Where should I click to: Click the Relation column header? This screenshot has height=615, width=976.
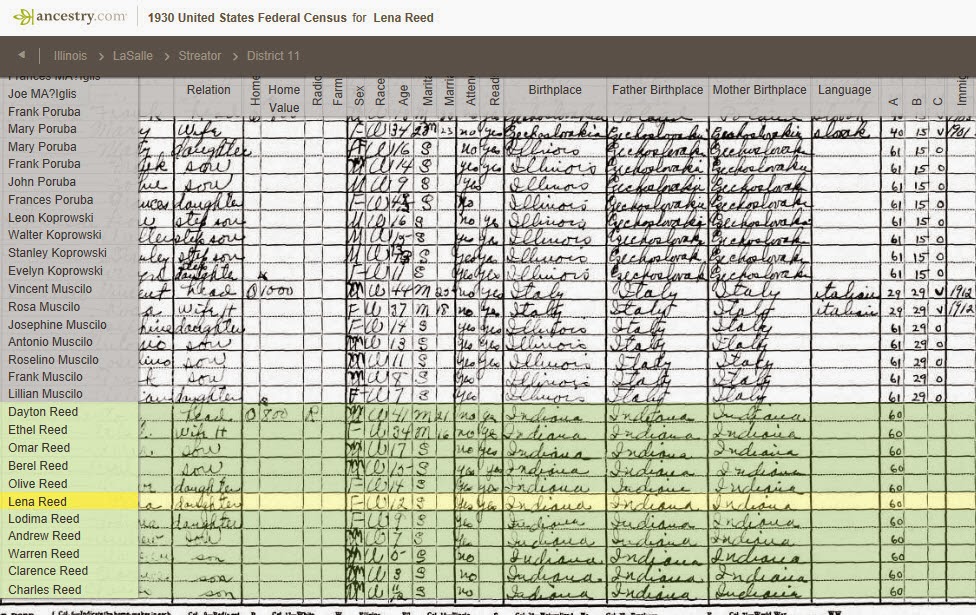208,90
